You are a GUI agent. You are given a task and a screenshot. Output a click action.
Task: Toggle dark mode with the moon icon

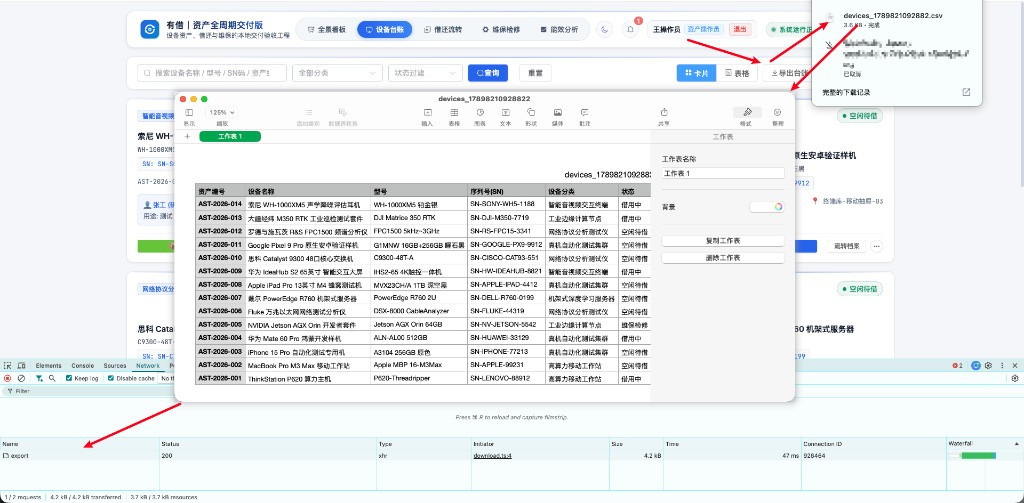tap(606, 29)
